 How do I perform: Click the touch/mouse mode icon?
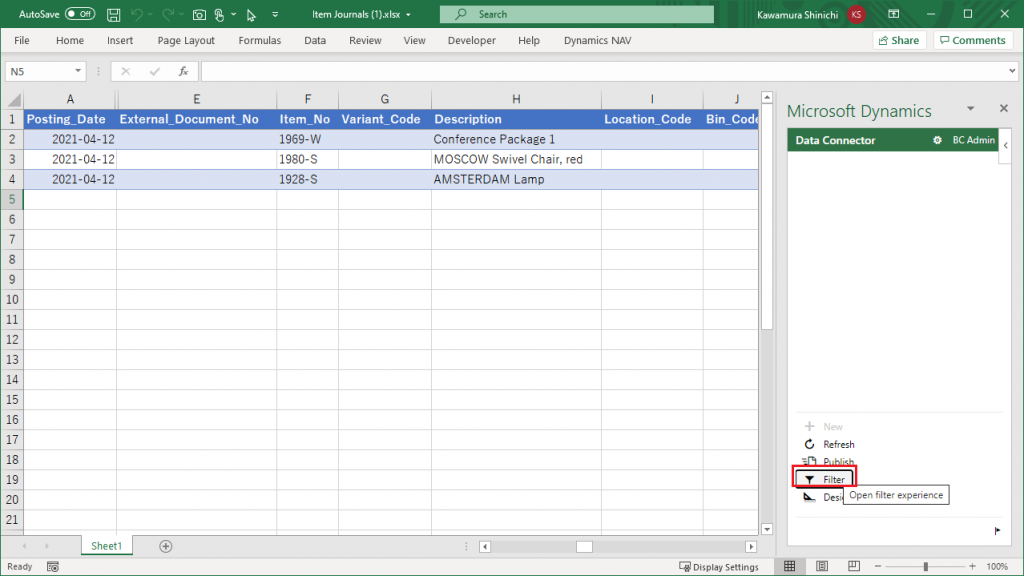coord(219,14)
